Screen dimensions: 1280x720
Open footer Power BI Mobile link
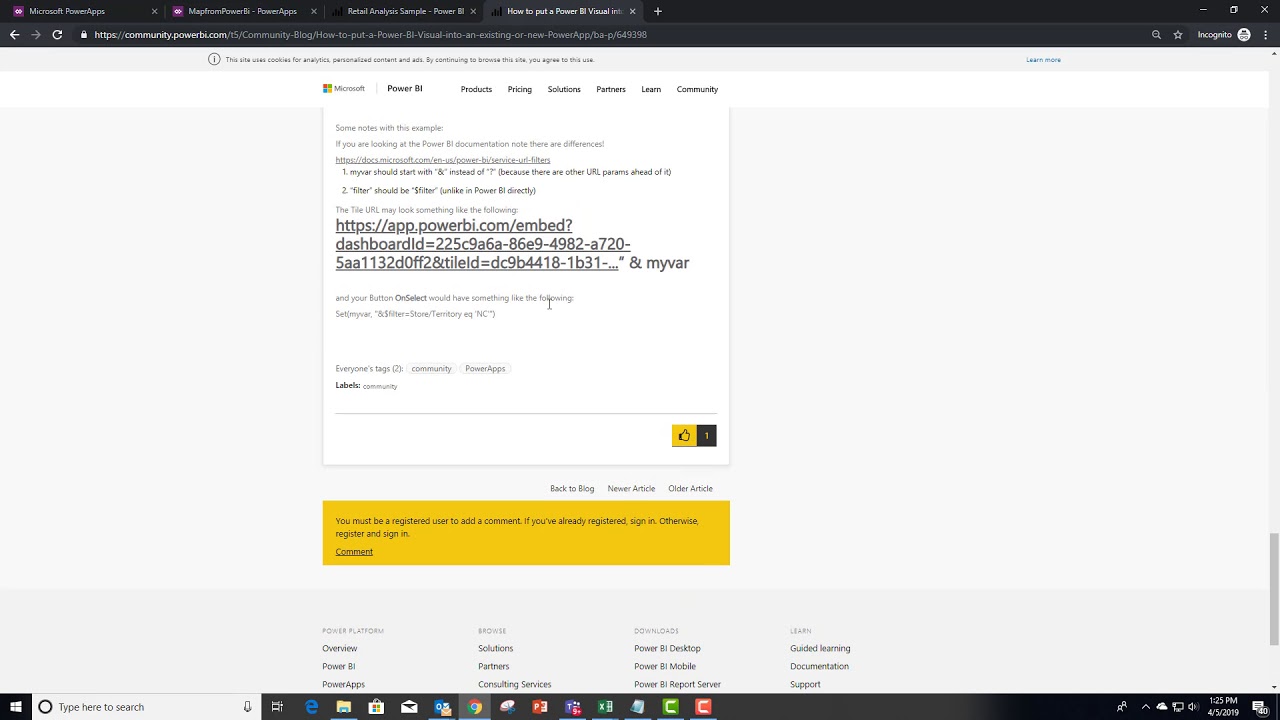pos(665,666)
